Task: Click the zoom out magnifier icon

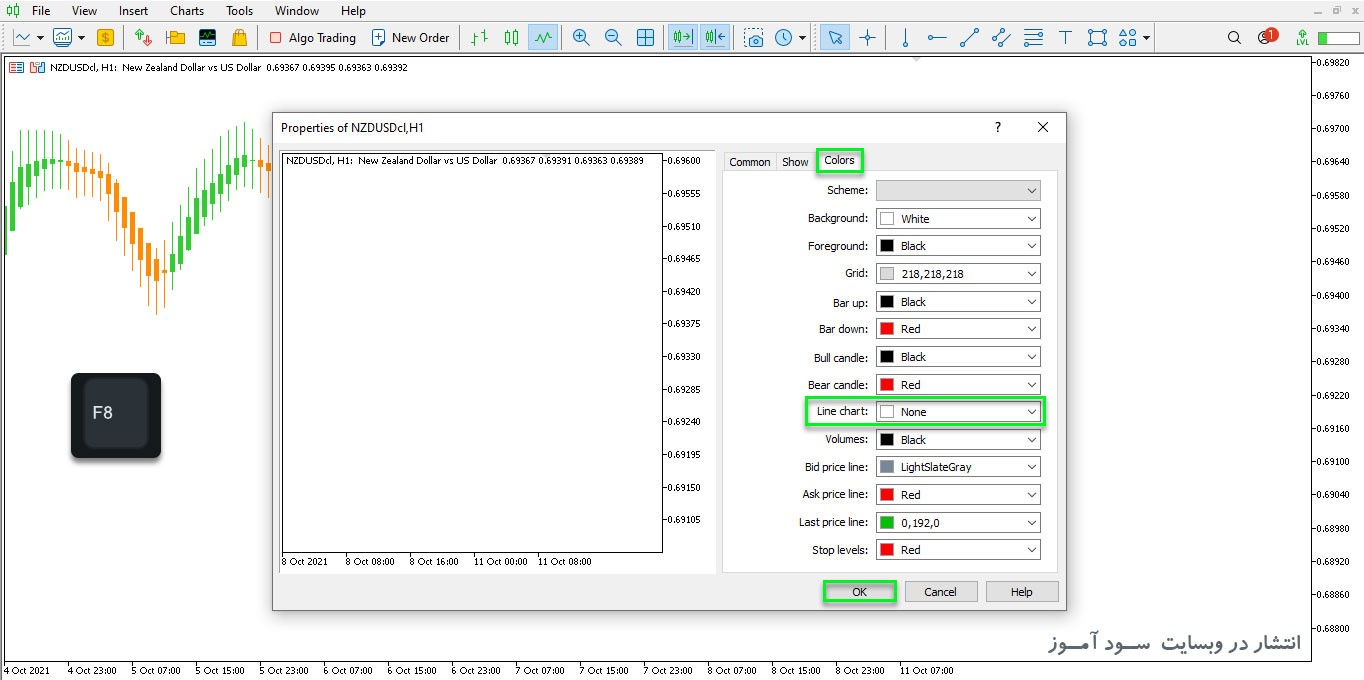Action: tap(613, 38)
